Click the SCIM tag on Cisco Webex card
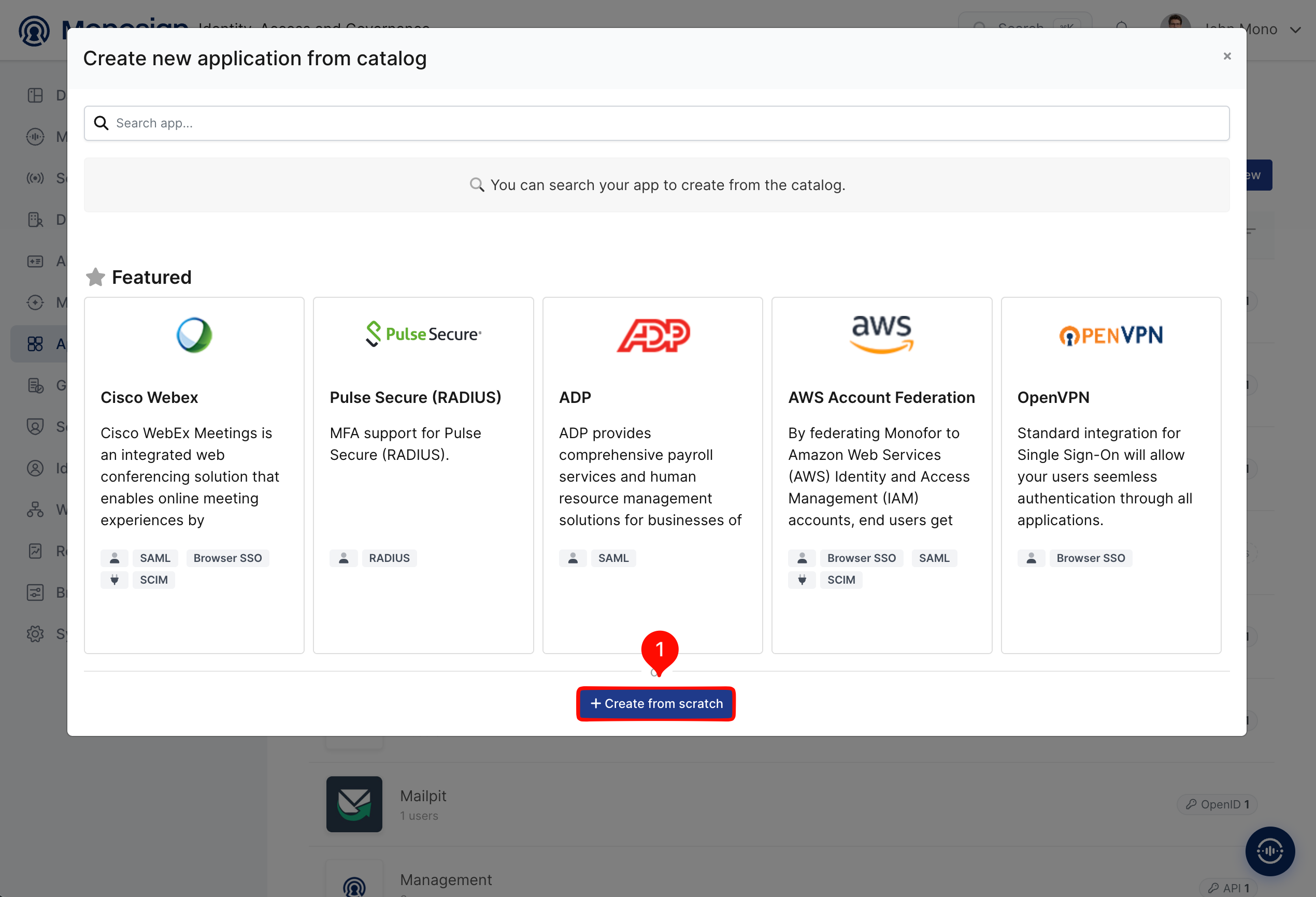Image resolution: width=1316 pixels, height=897 pixels. (x=153, y=580)
